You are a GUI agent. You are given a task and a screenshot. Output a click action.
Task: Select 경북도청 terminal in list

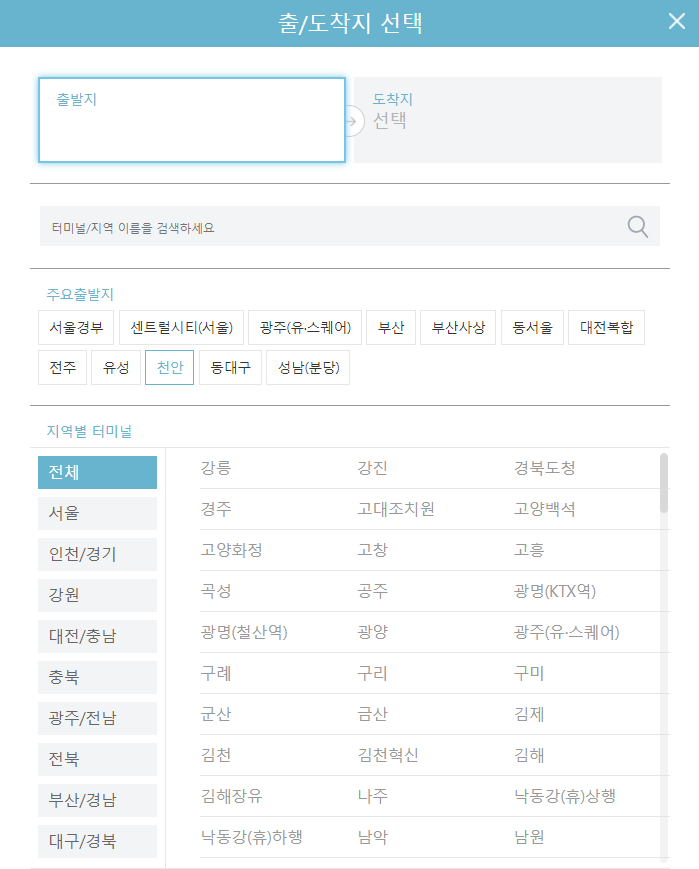tap(545, 468)
